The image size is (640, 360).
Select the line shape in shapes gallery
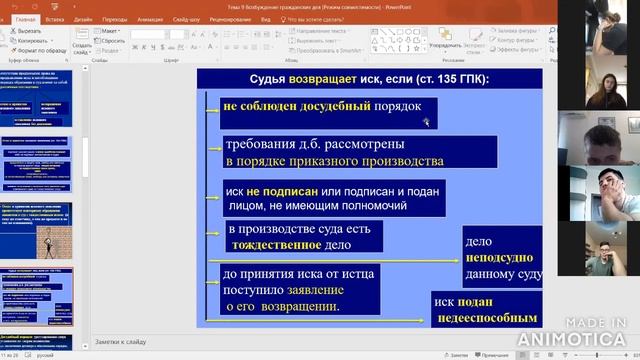tap(383, 31)
